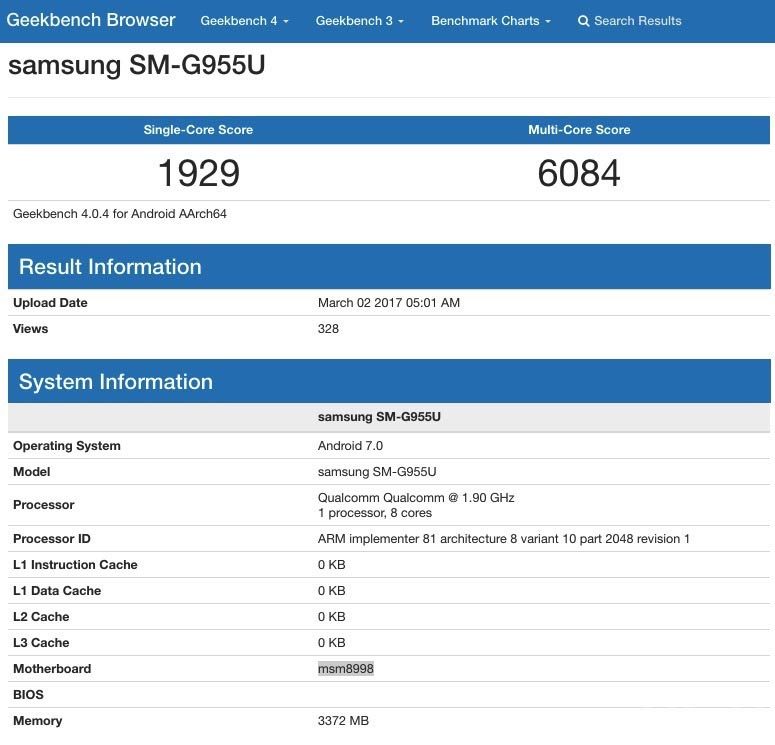Select the highlighted msm8998 motherboard value
Viewport: 775px width, 745px height.
(x=345, y=669)
